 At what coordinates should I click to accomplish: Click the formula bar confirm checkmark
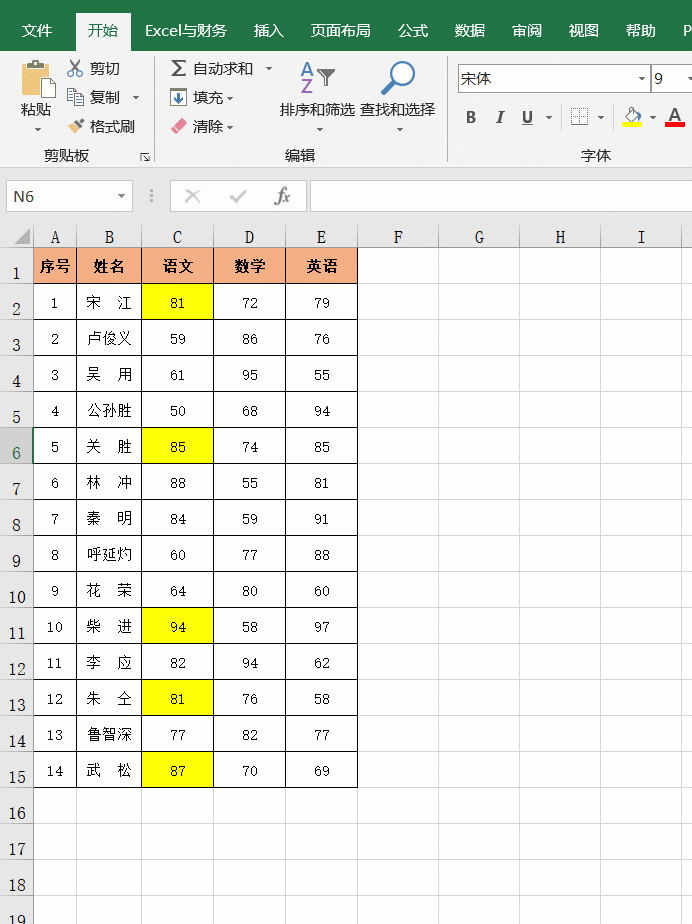[x=238, y=196]
